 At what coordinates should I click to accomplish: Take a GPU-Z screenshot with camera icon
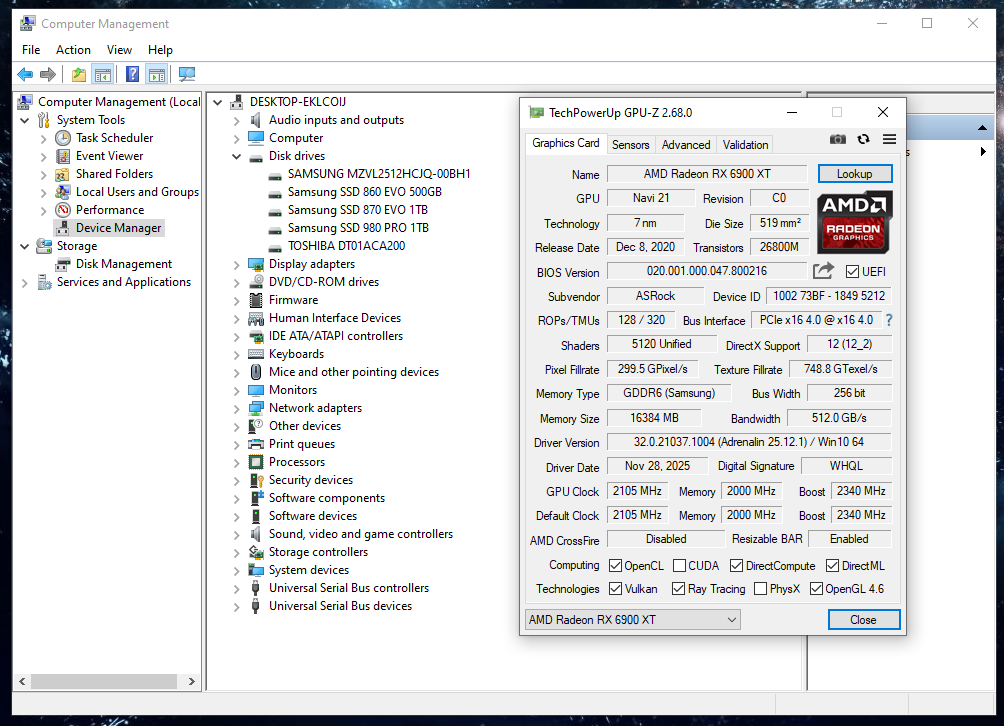pyautogui.click(x=838, y=140)
